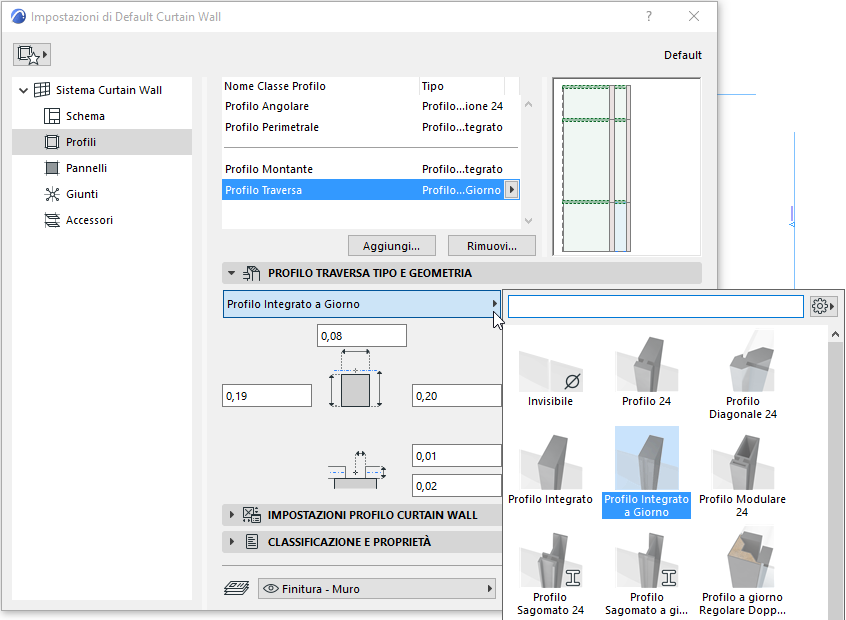
Task: Collapse Profilo Traversa Tipo e Geometria section
Action: tap(231, 273)
